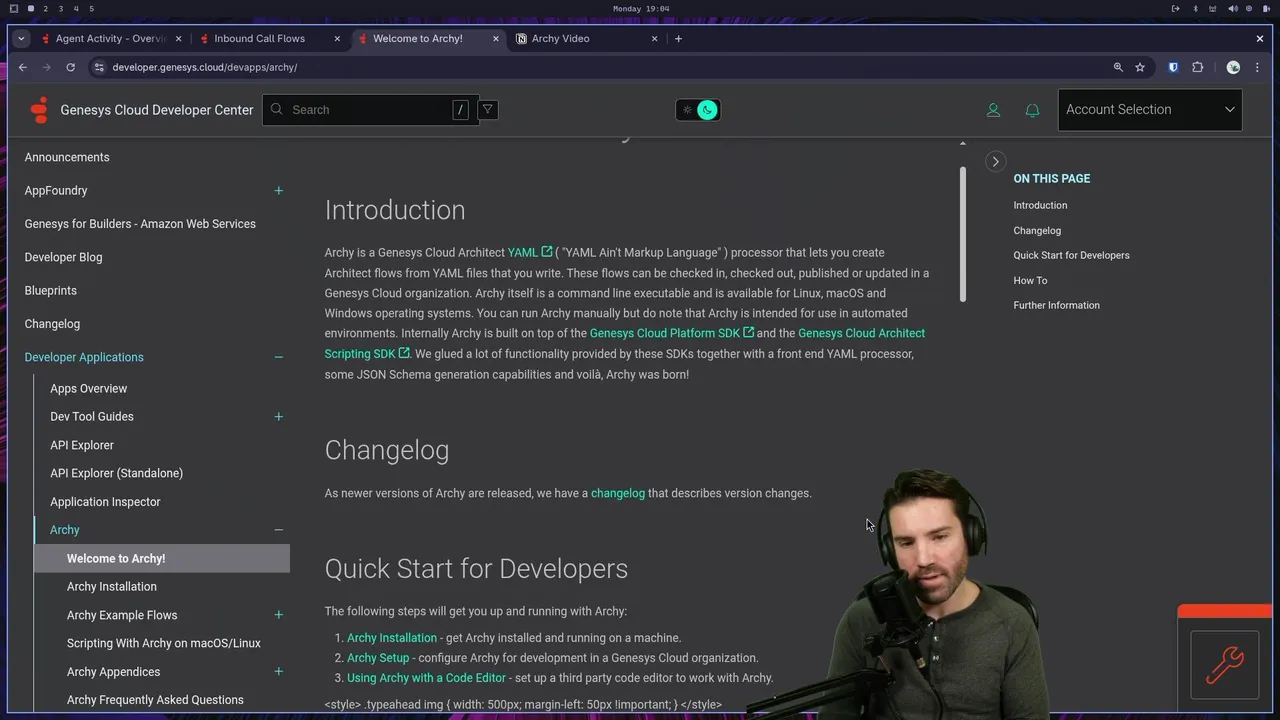Viewport: 1280px width, 720px height.
Task: Expand Archy Appendices
Action: tap(278, 672)
